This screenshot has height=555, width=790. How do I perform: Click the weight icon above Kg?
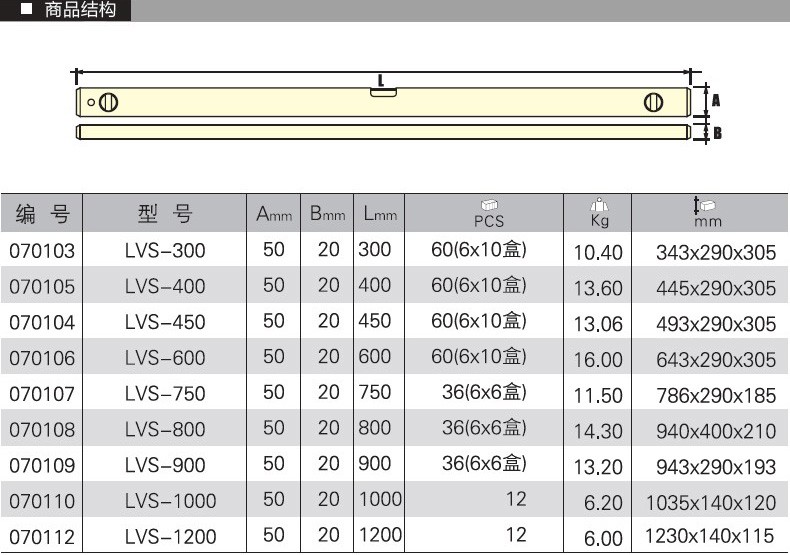point(600,203)
